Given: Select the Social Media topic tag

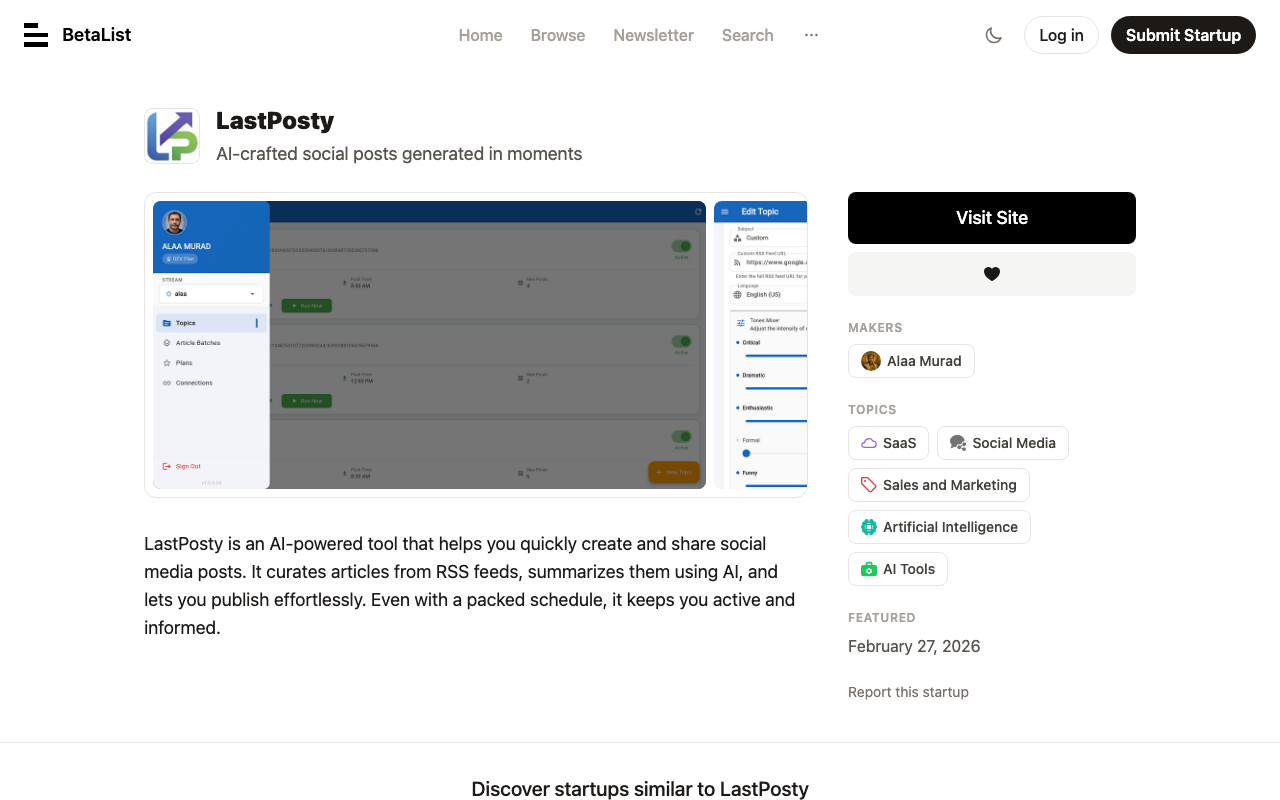Looking at the screenshot, I should click(1003, 443).
